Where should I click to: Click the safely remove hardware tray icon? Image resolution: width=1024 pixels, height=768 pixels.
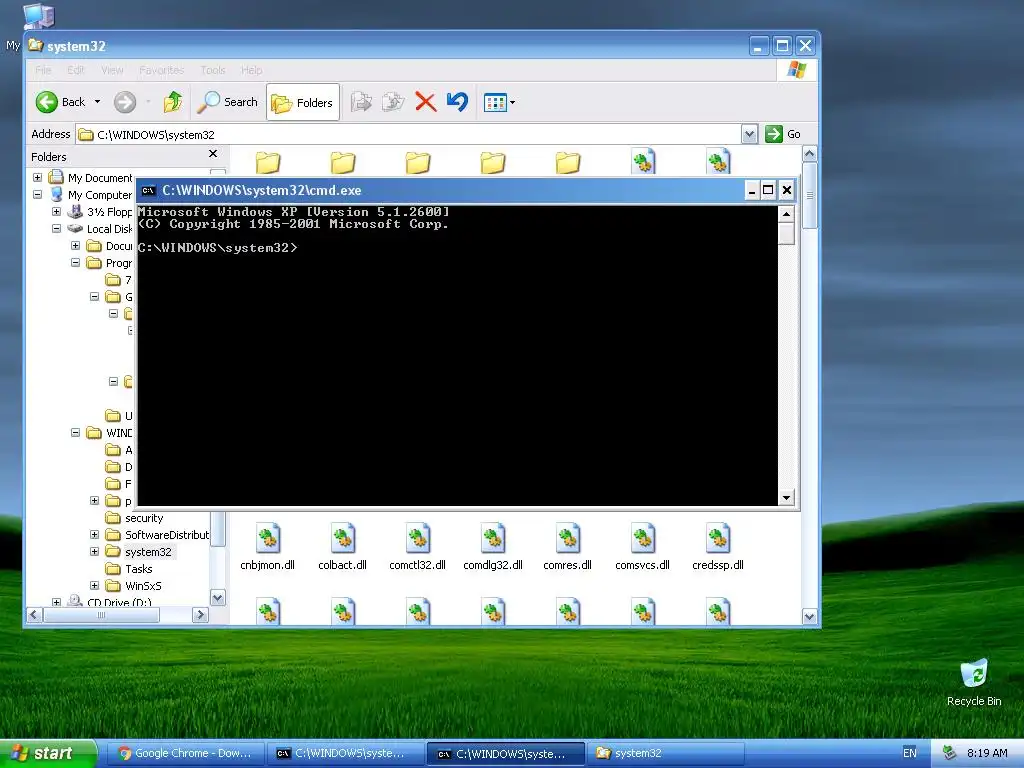tap(949, 753)
